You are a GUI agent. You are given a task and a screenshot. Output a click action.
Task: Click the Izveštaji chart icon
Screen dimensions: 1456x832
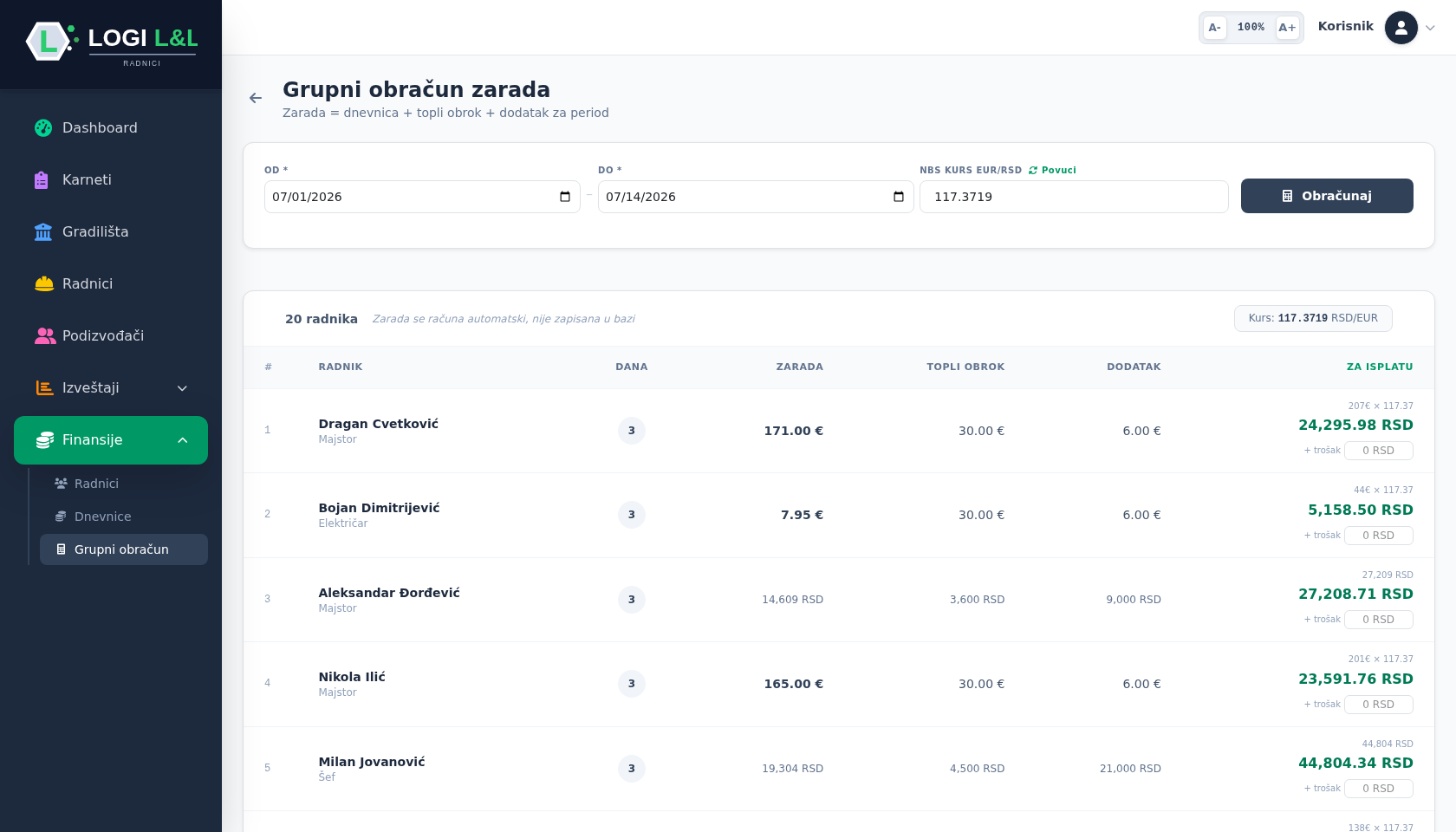tap(44, 387)
